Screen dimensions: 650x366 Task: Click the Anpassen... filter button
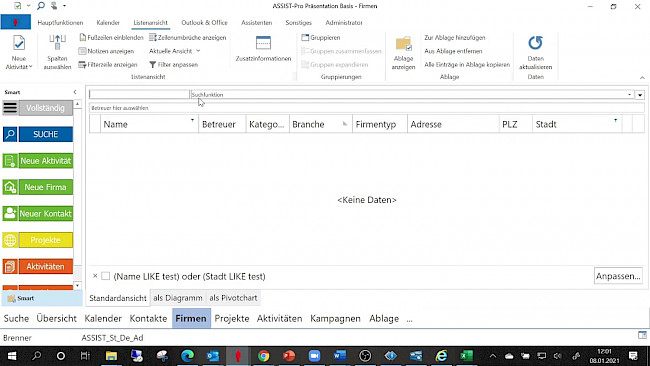click(618, 276)
